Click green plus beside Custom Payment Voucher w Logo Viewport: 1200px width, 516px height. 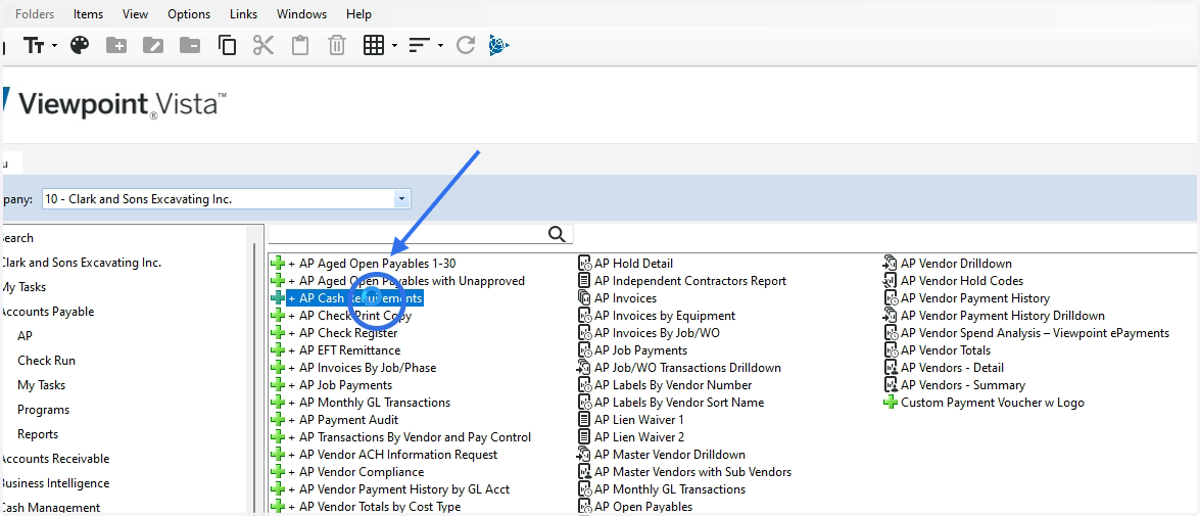click(x=890, y=403)
